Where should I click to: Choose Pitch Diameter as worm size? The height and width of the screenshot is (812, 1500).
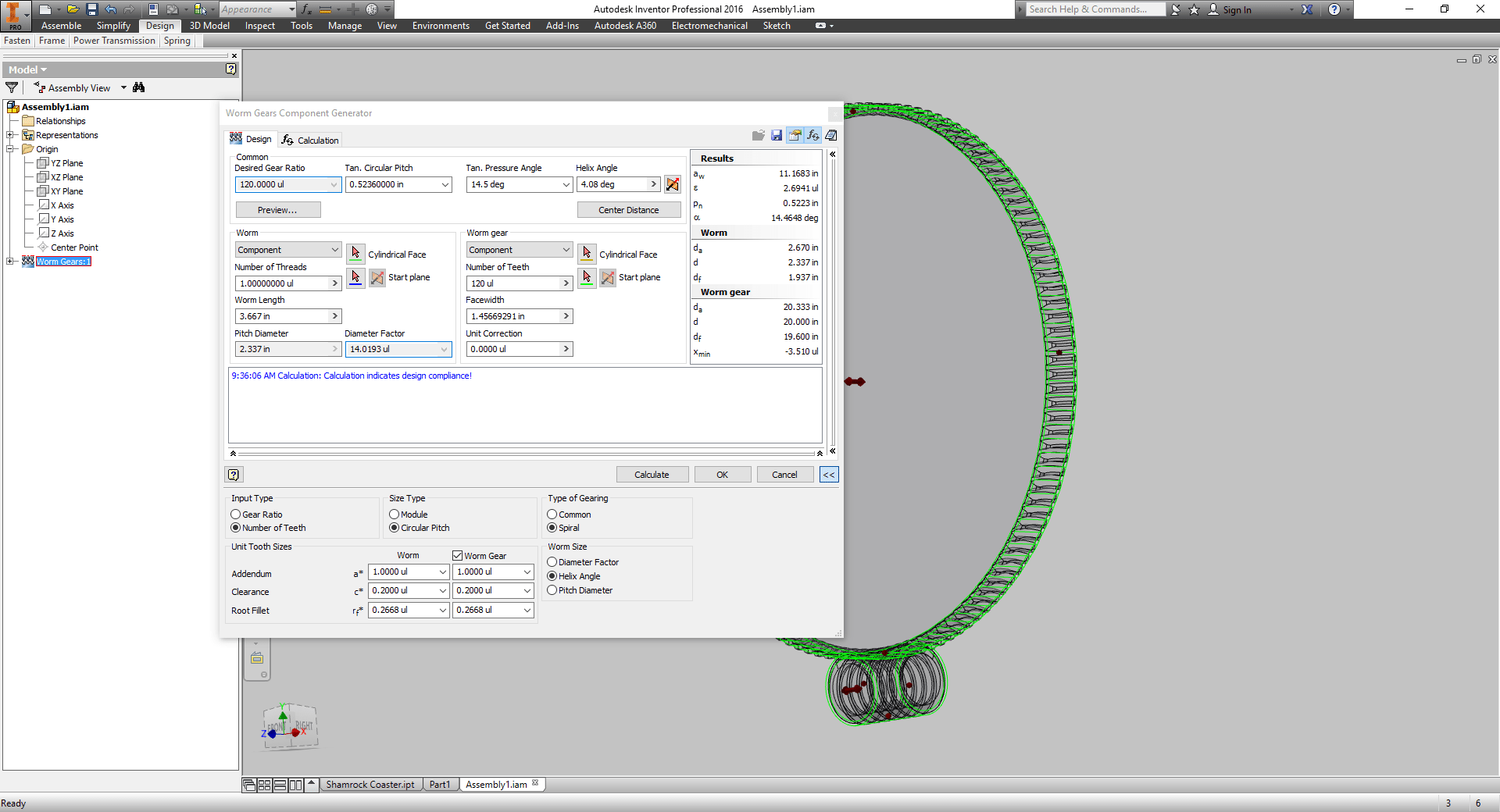point(552,590)
